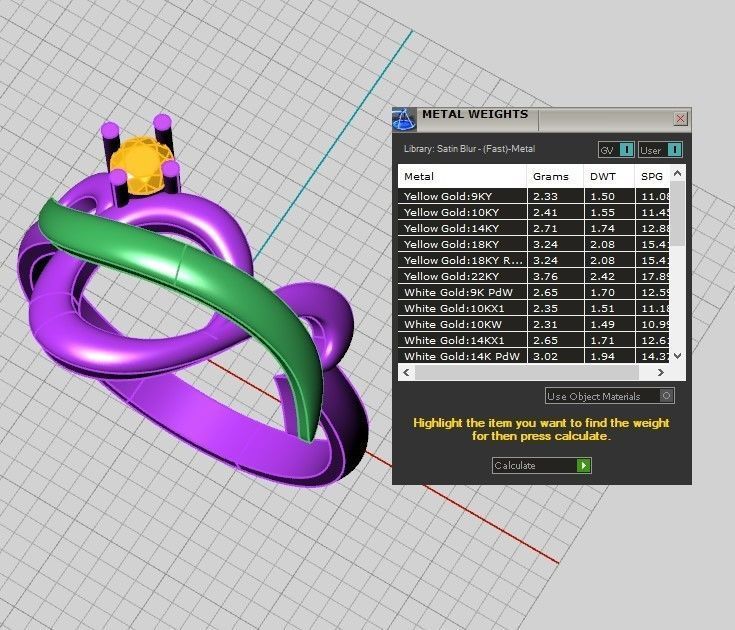Click the table's down scroll arrow
Viewport: 735px width, 630px height.
coord(677,356)
